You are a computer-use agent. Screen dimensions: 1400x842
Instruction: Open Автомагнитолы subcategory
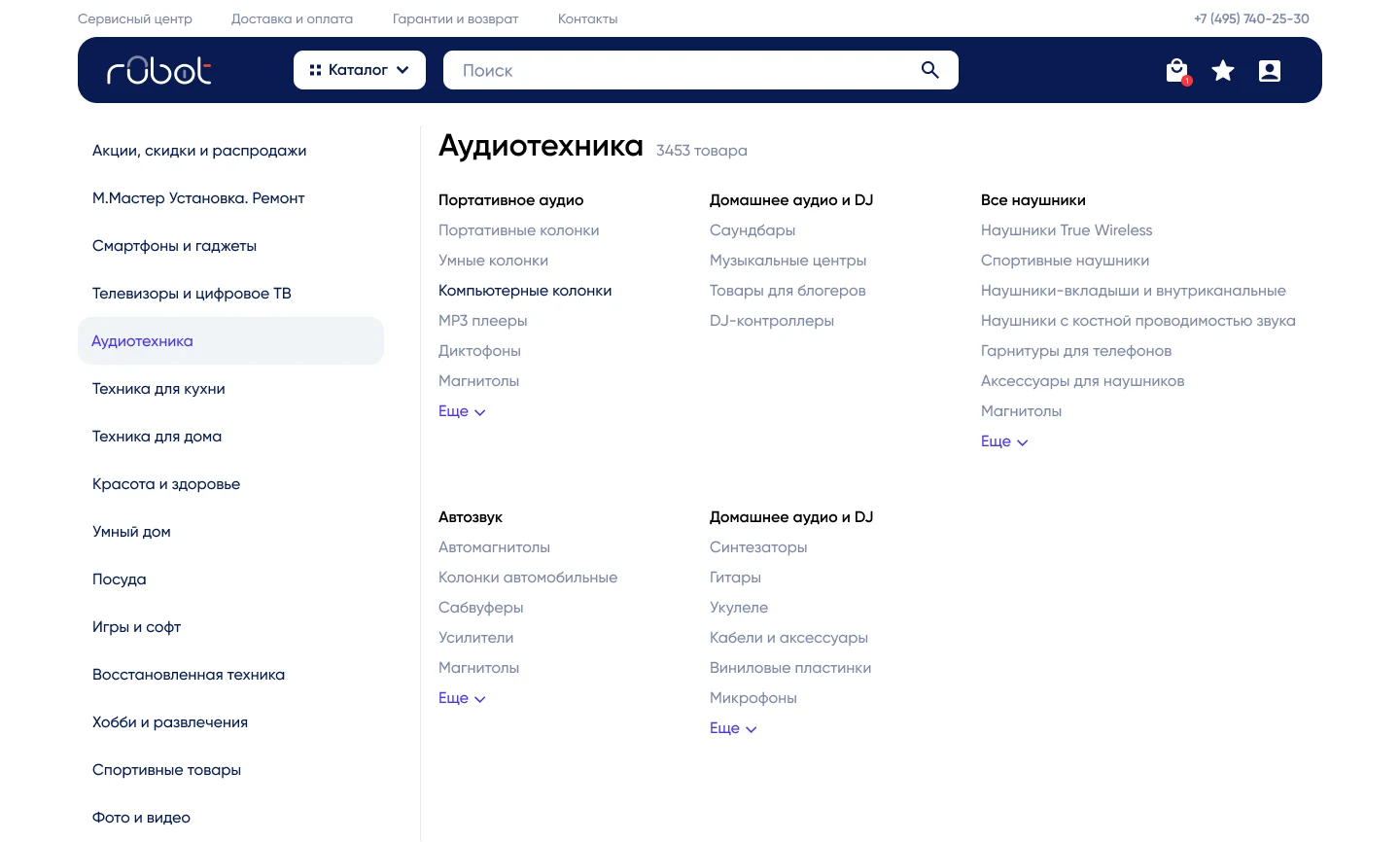[494, 547]
